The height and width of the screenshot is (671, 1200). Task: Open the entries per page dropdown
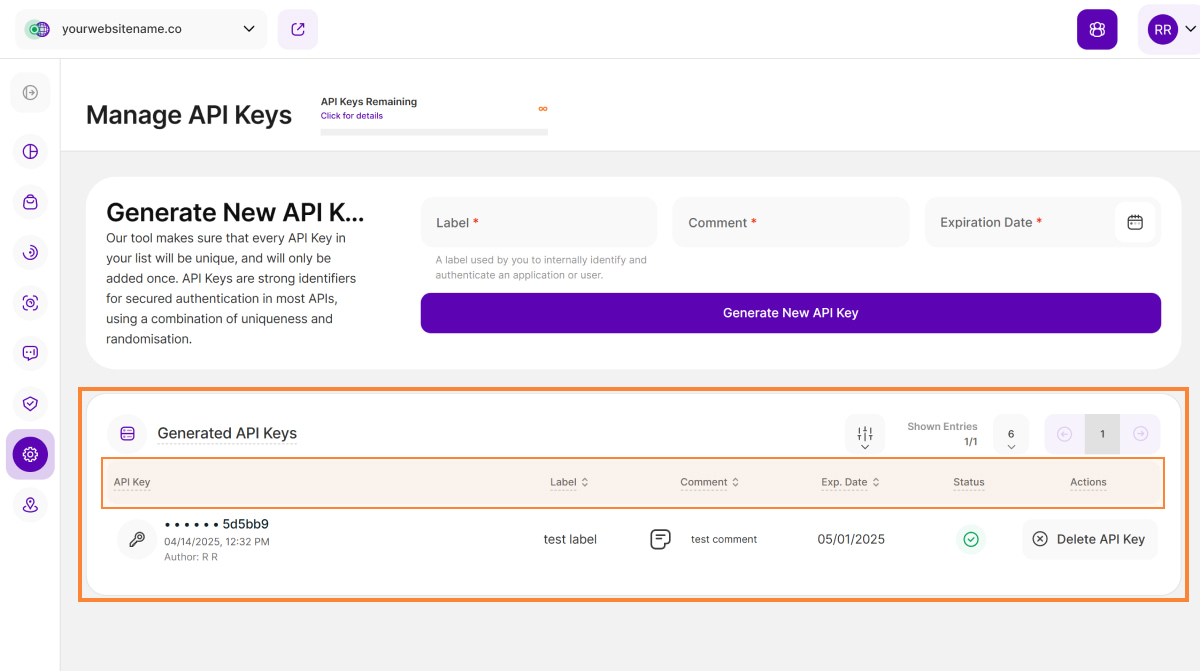(x=1011, y=436)
